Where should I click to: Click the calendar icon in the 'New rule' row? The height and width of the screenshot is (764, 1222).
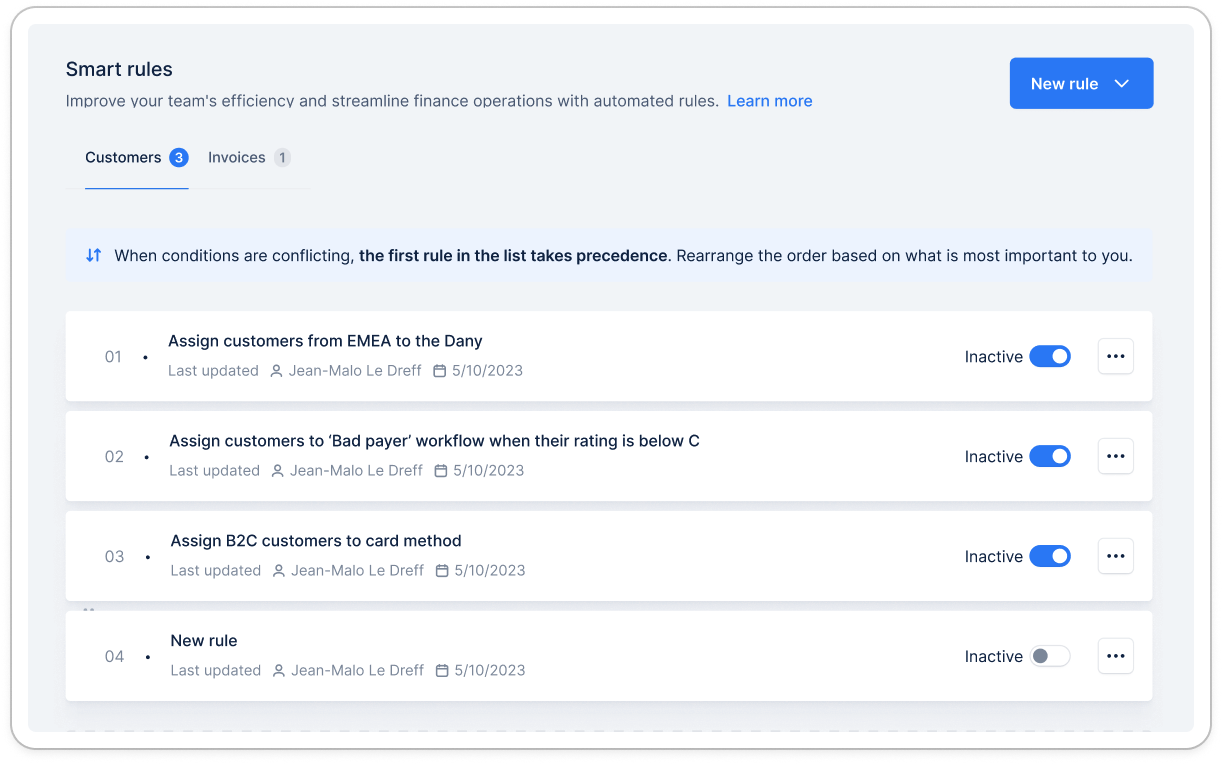pyautogui.click(x=441, y=671)
